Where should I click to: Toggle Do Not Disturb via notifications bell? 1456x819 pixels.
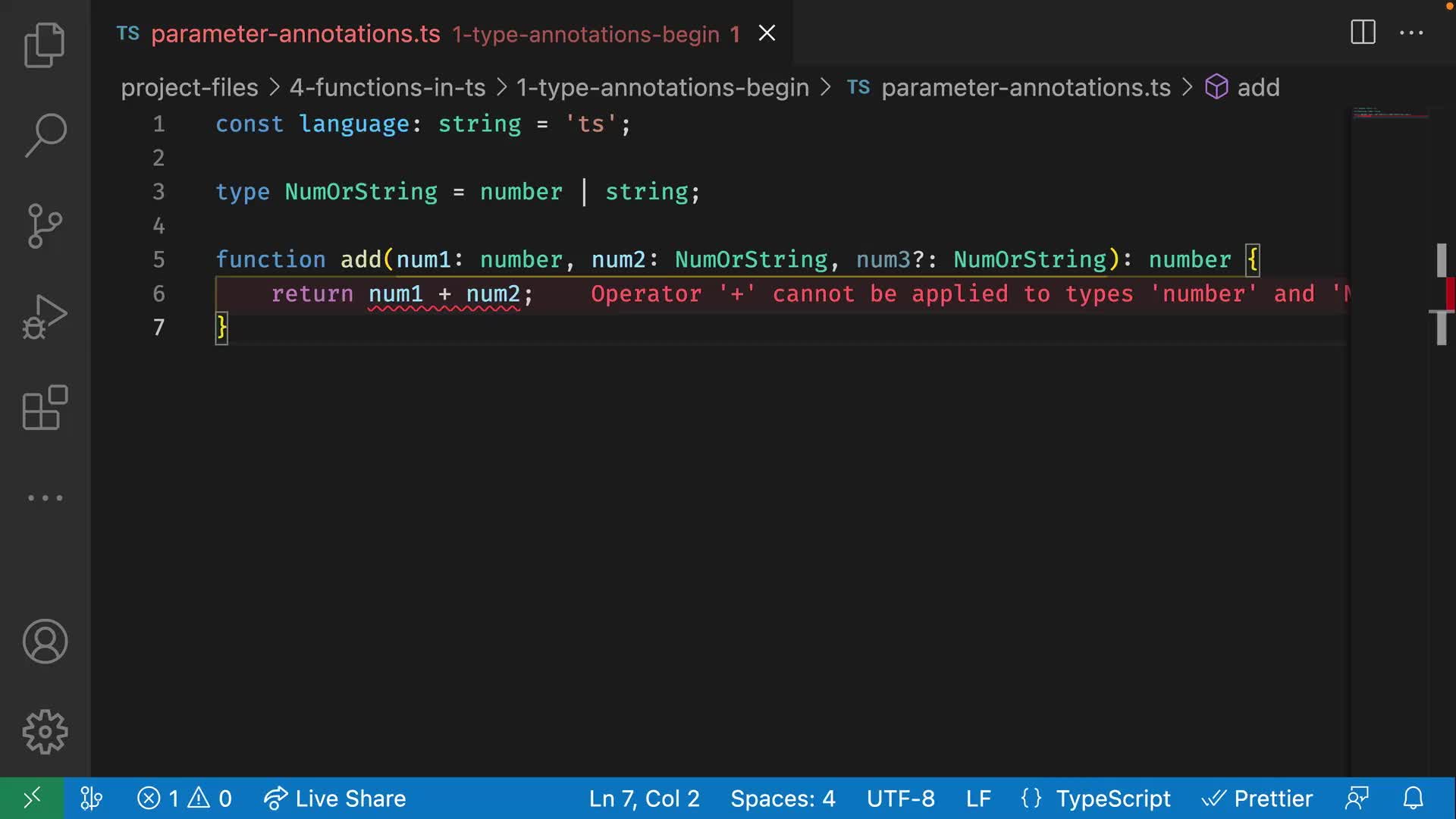coord(1414,798)
